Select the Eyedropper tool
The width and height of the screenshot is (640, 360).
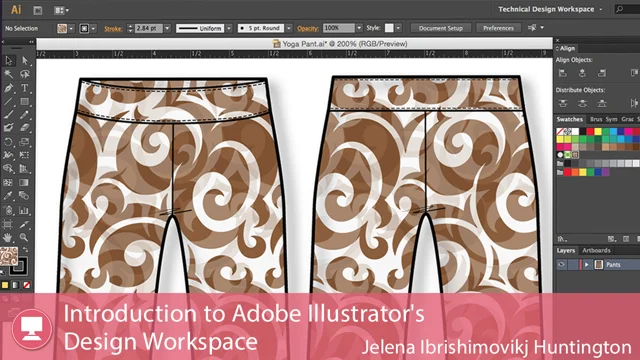[x=9, y=196]
